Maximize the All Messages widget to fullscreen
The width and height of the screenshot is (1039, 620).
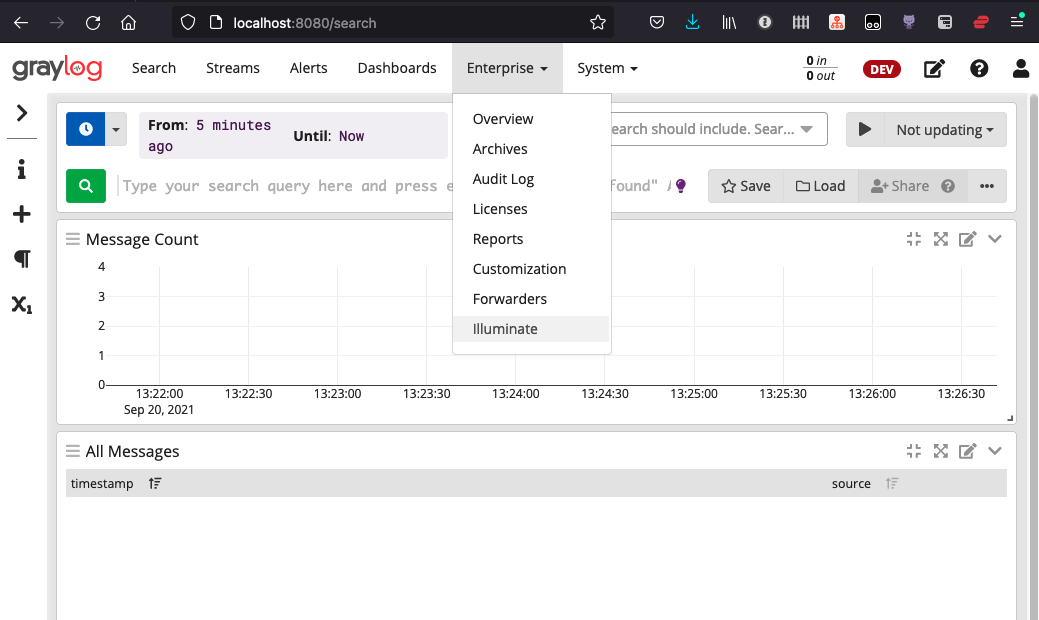940,451
